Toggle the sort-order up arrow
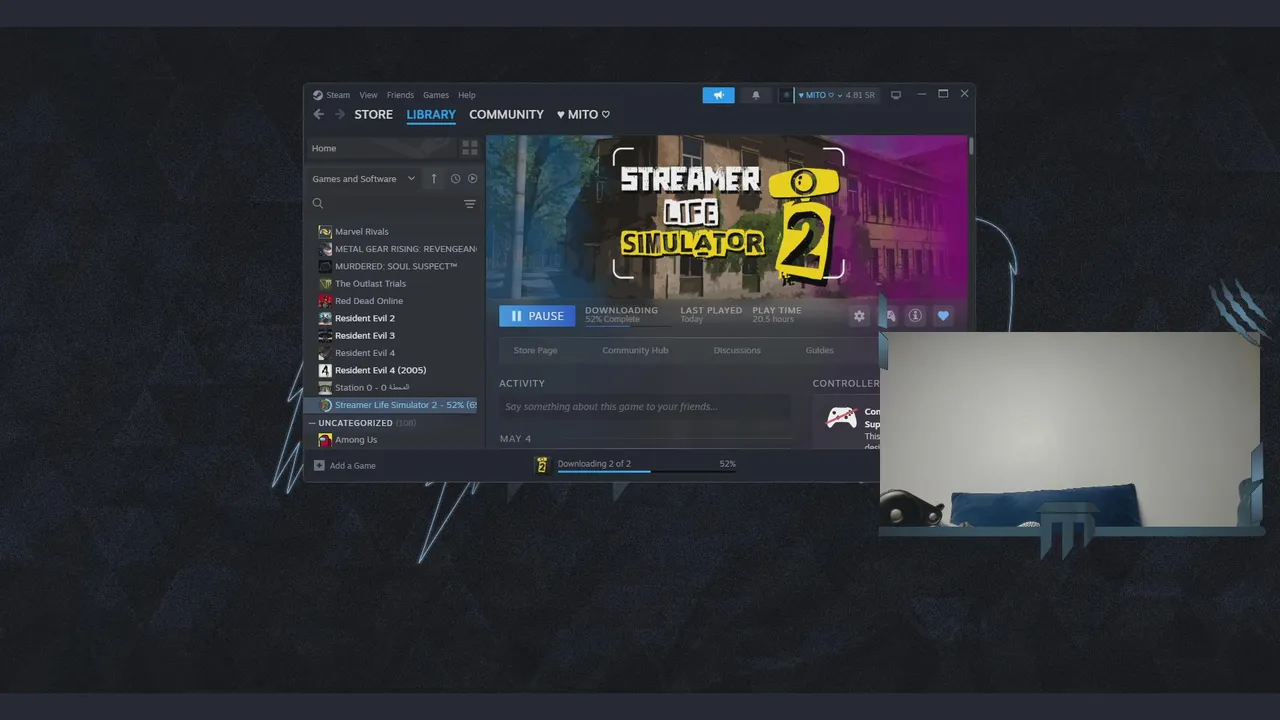1280x720 pixels. tap(433, 179)
